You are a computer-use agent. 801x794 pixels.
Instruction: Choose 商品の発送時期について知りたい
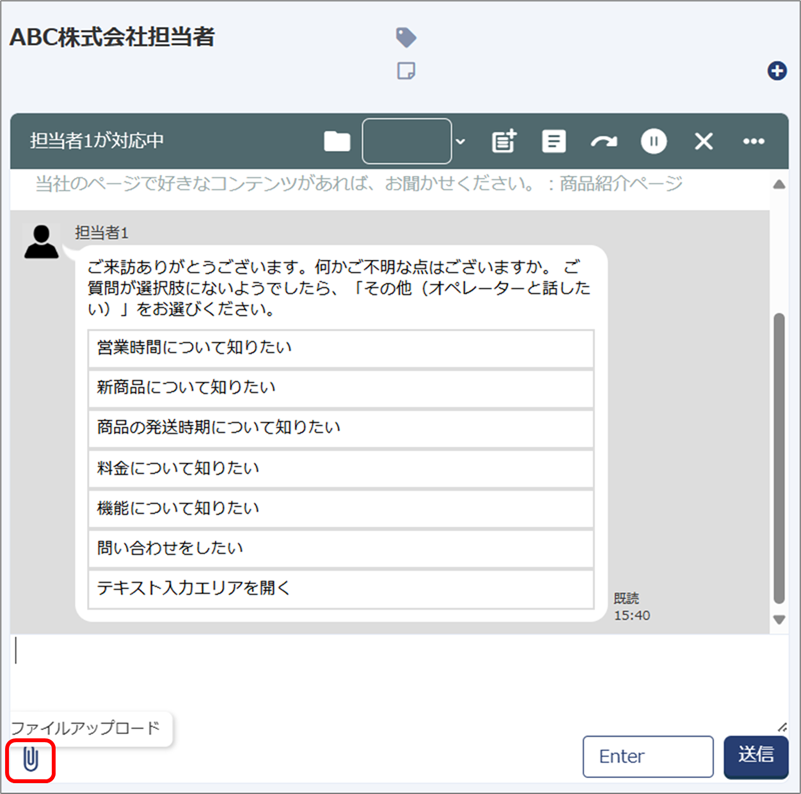tap(341, 428)
